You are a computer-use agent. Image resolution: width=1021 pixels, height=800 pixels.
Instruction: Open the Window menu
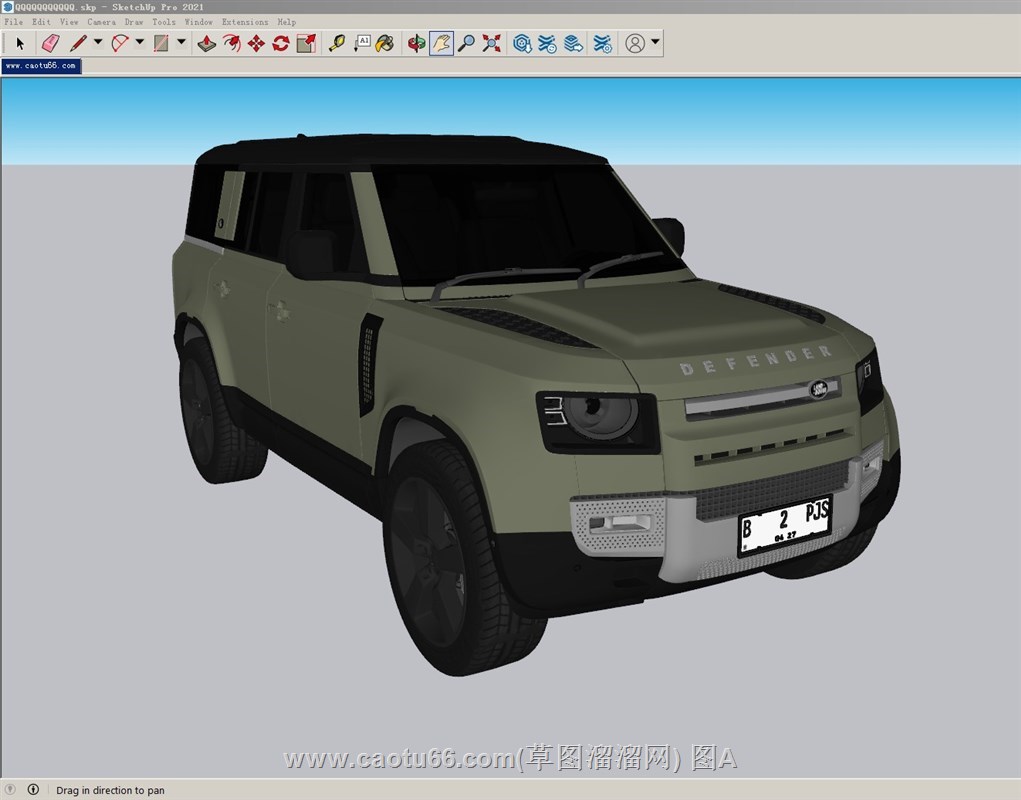tap(199, 21)
